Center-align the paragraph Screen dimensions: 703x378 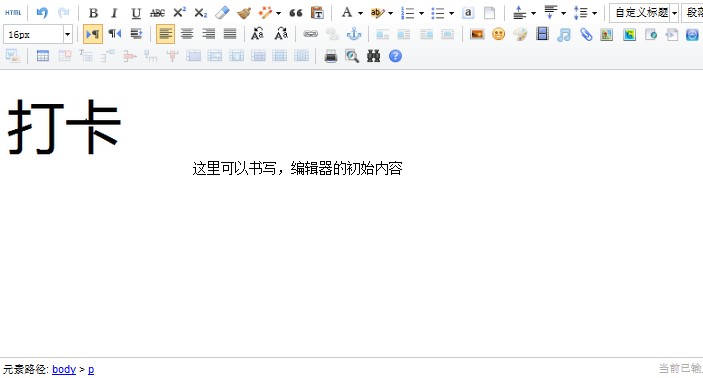[x=187, y=34]
